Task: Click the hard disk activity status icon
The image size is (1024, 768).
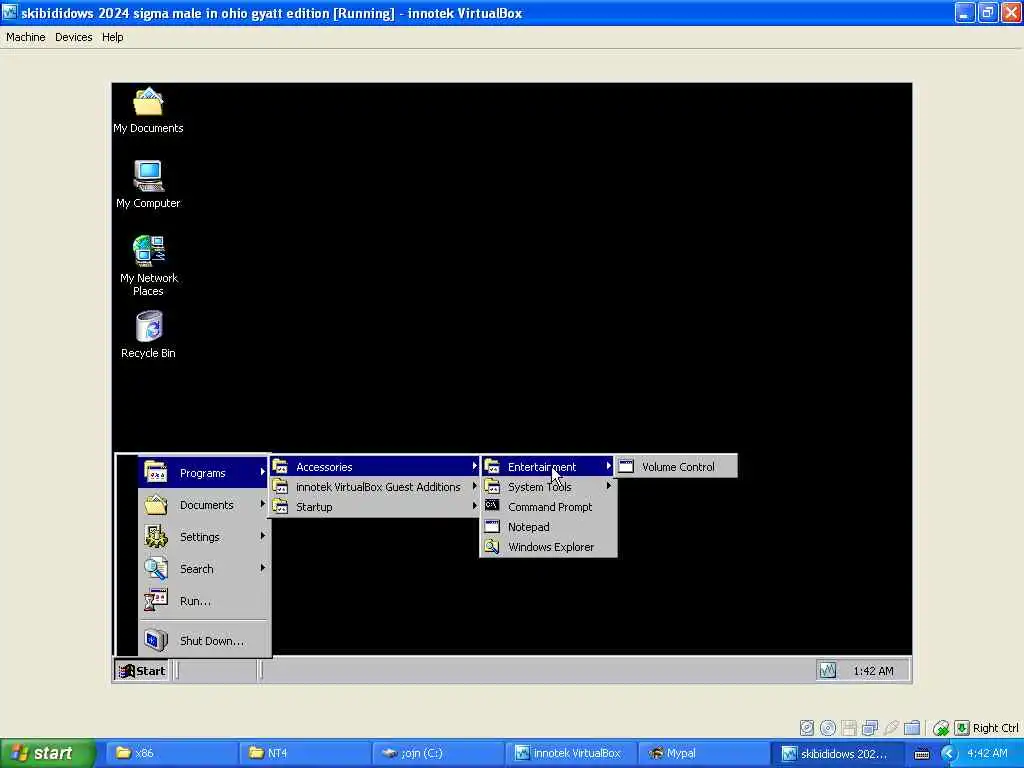Action: coord(807,728)
